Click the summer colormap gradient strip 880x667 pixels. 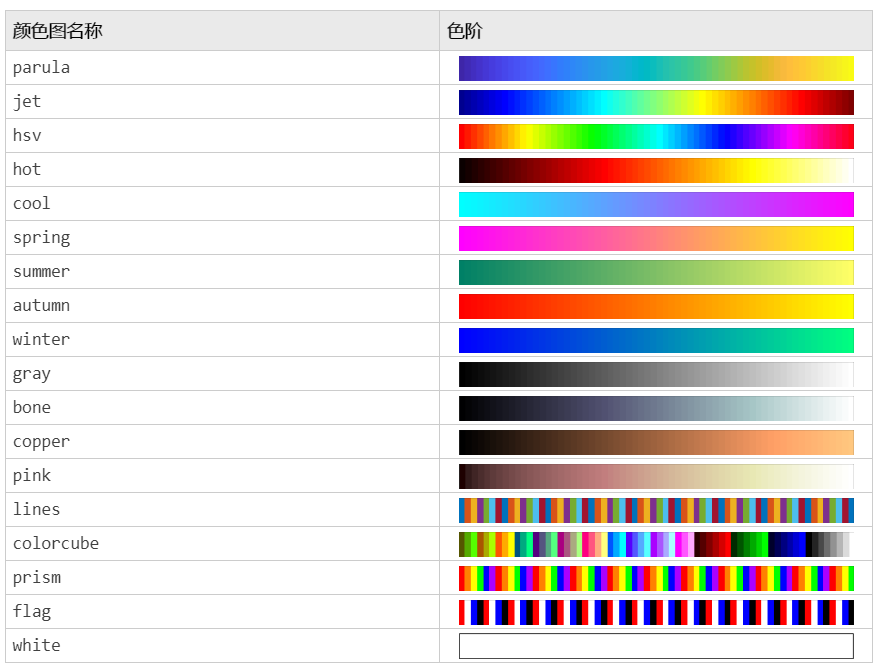click(x=655, y=271)
